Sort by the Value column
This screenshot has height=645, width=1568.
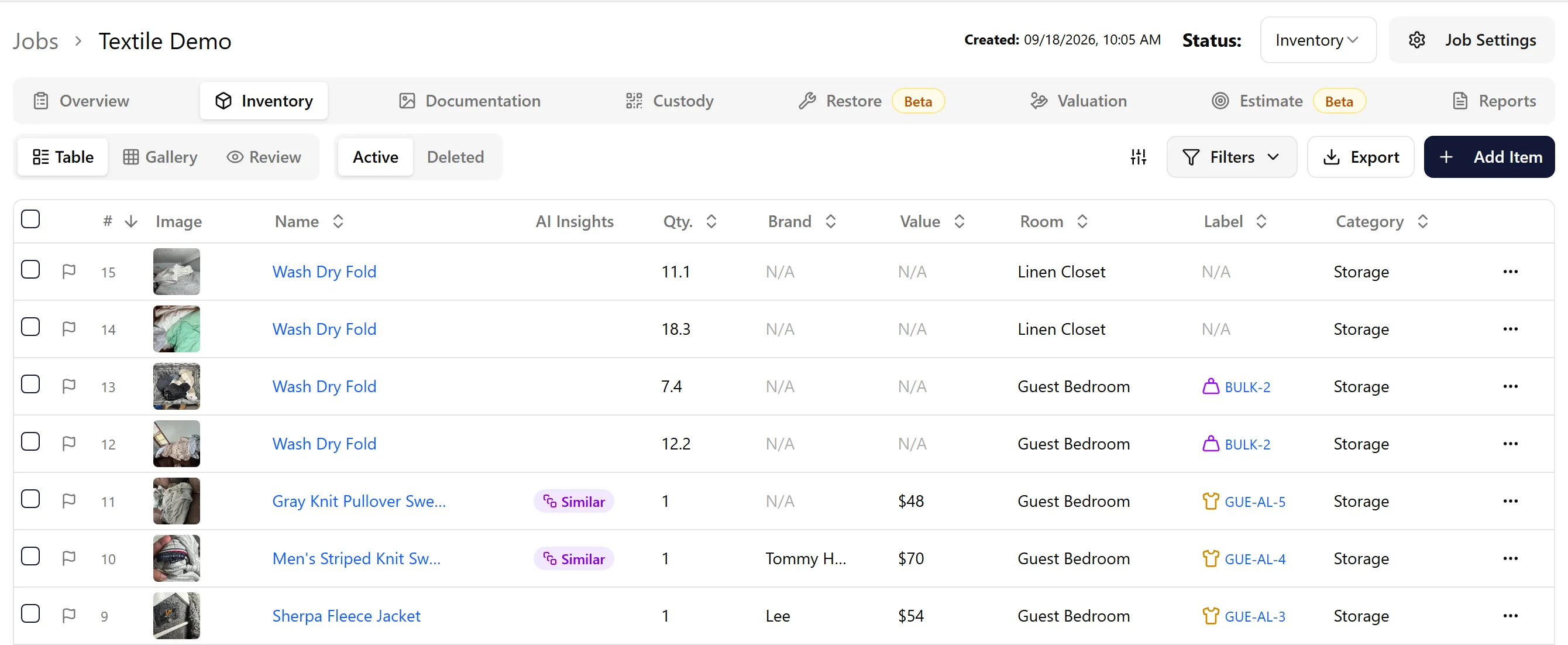click(933, 221)
